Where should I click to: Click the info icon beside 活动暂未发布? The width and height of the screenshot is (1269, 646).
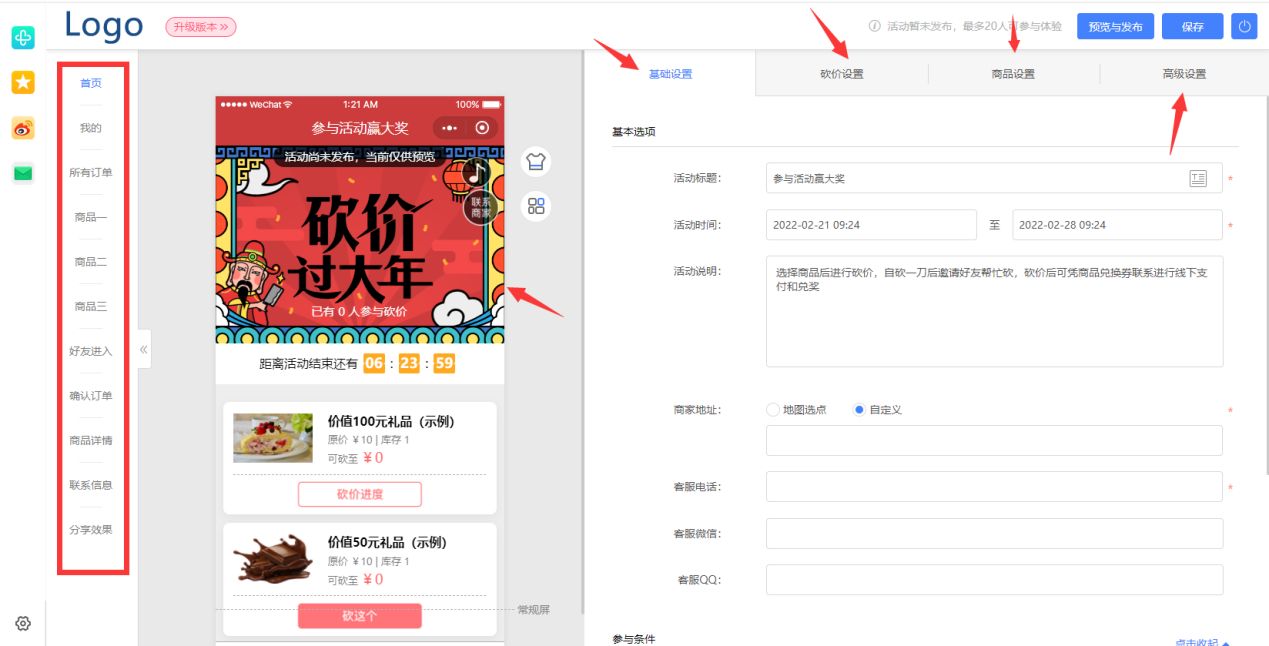[x=874, y=27]
